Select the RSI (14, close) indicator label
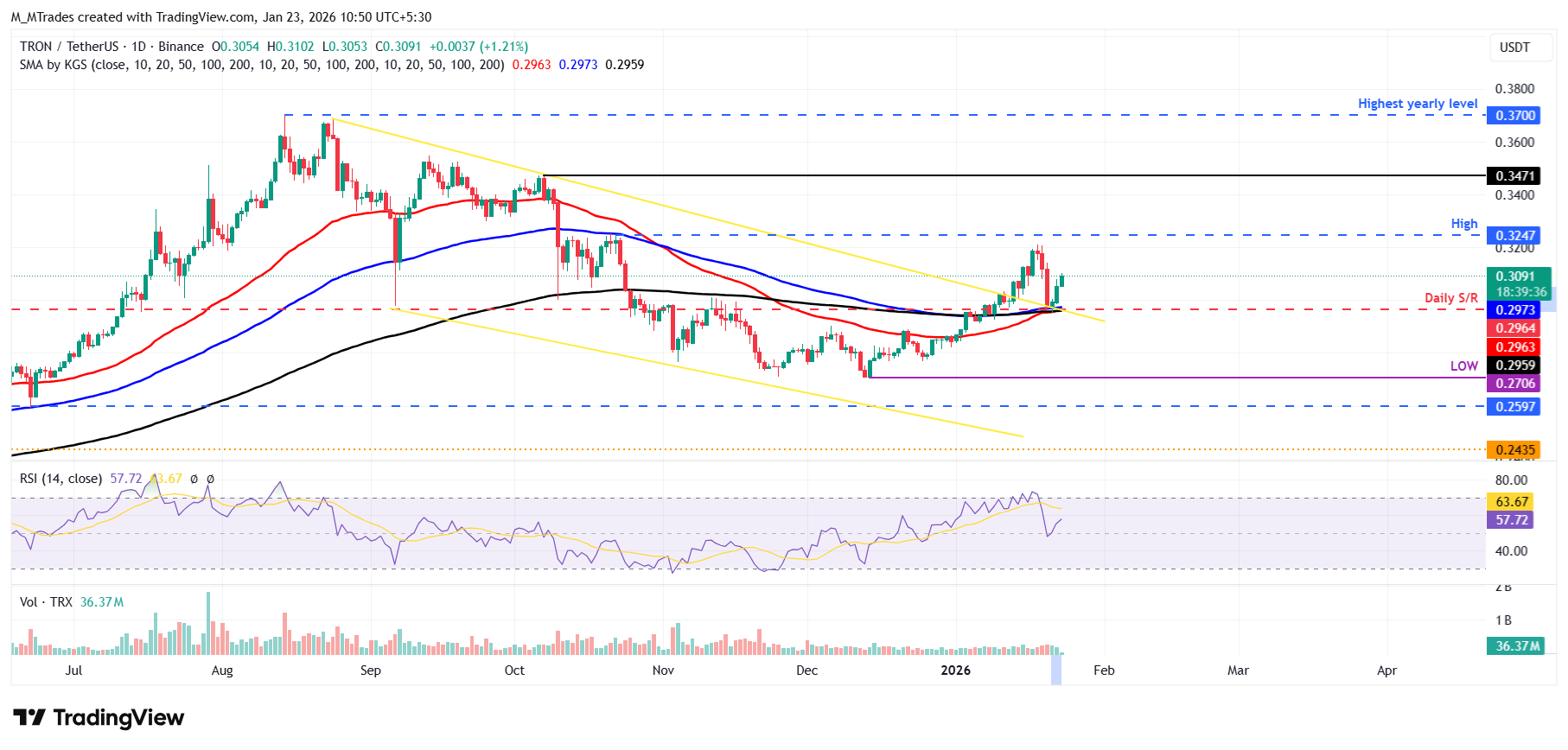Viewport: 1568px width, 750px height. click(x=61, y=479)
